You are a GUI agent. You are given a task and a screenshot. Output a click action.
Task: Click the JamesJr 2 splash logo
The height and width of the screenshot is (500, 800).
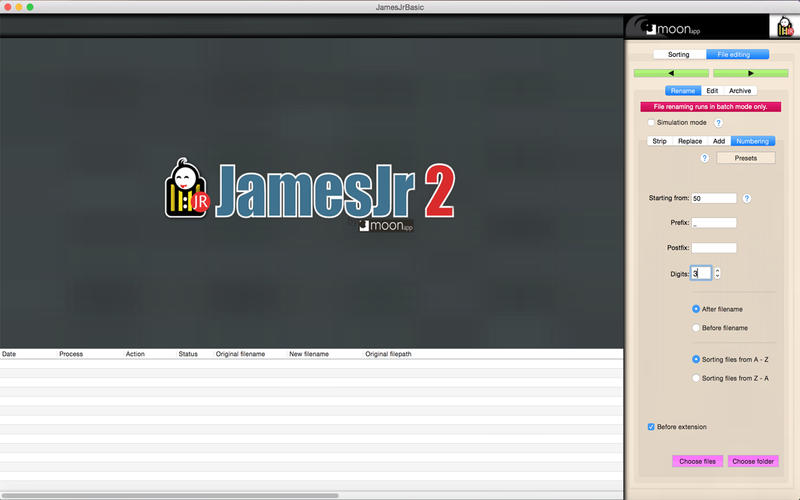click(x=310, y=193)
